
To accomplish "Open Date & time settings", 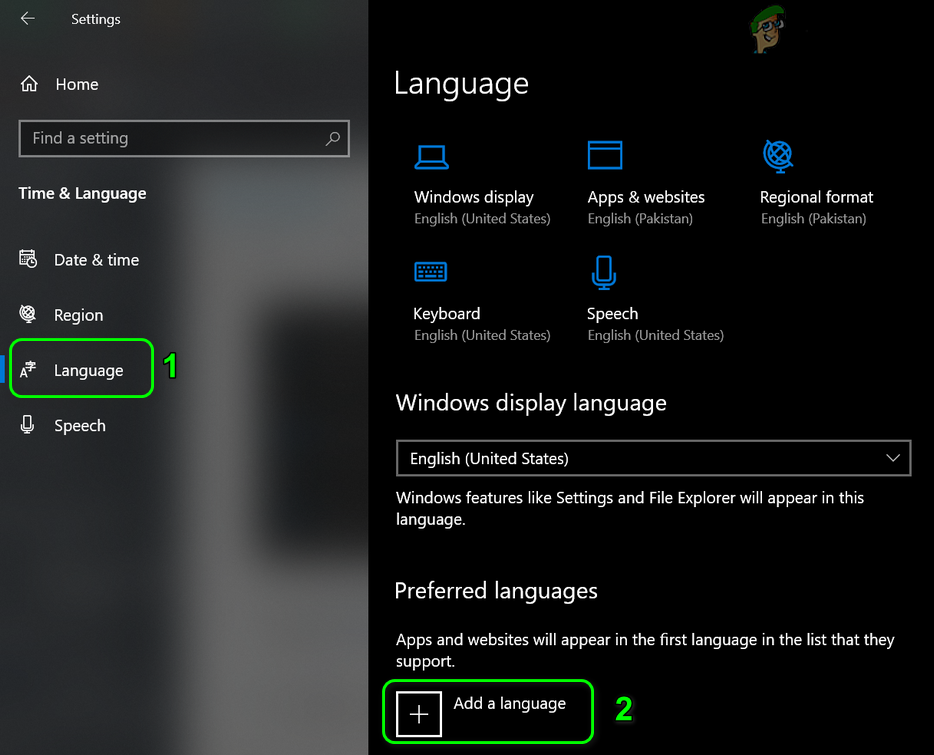I will pyautogui.click(x=96, y=260).
